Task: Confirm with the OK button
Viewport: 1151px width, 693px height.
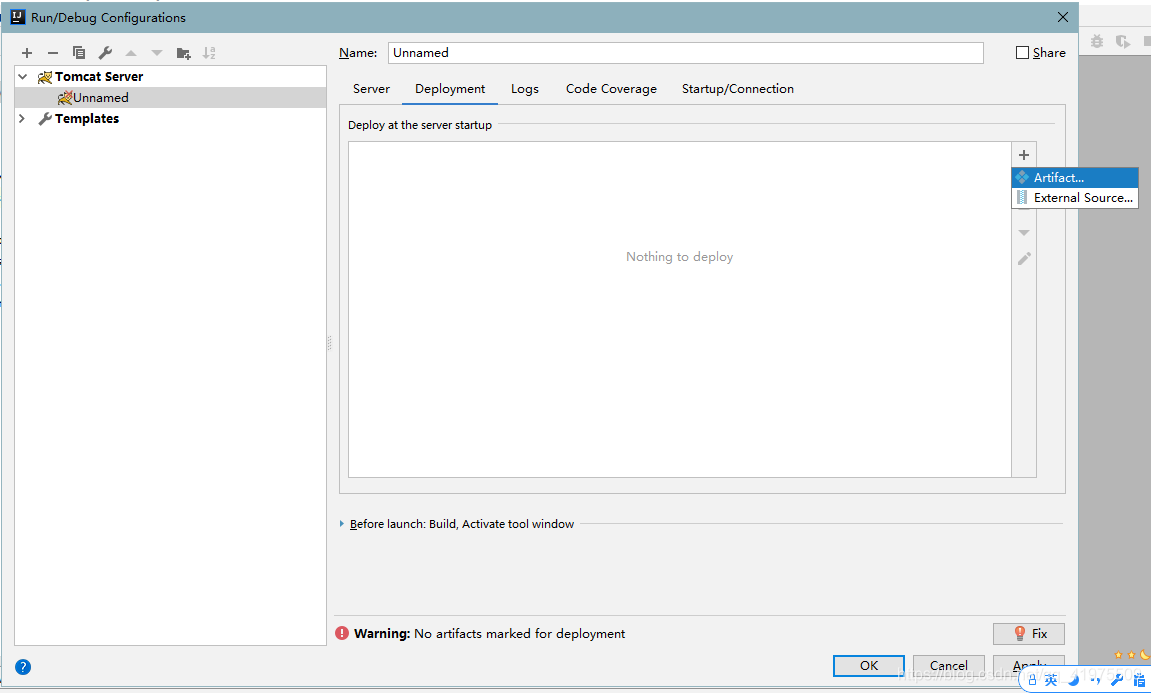Action: (x=868, y=665)
